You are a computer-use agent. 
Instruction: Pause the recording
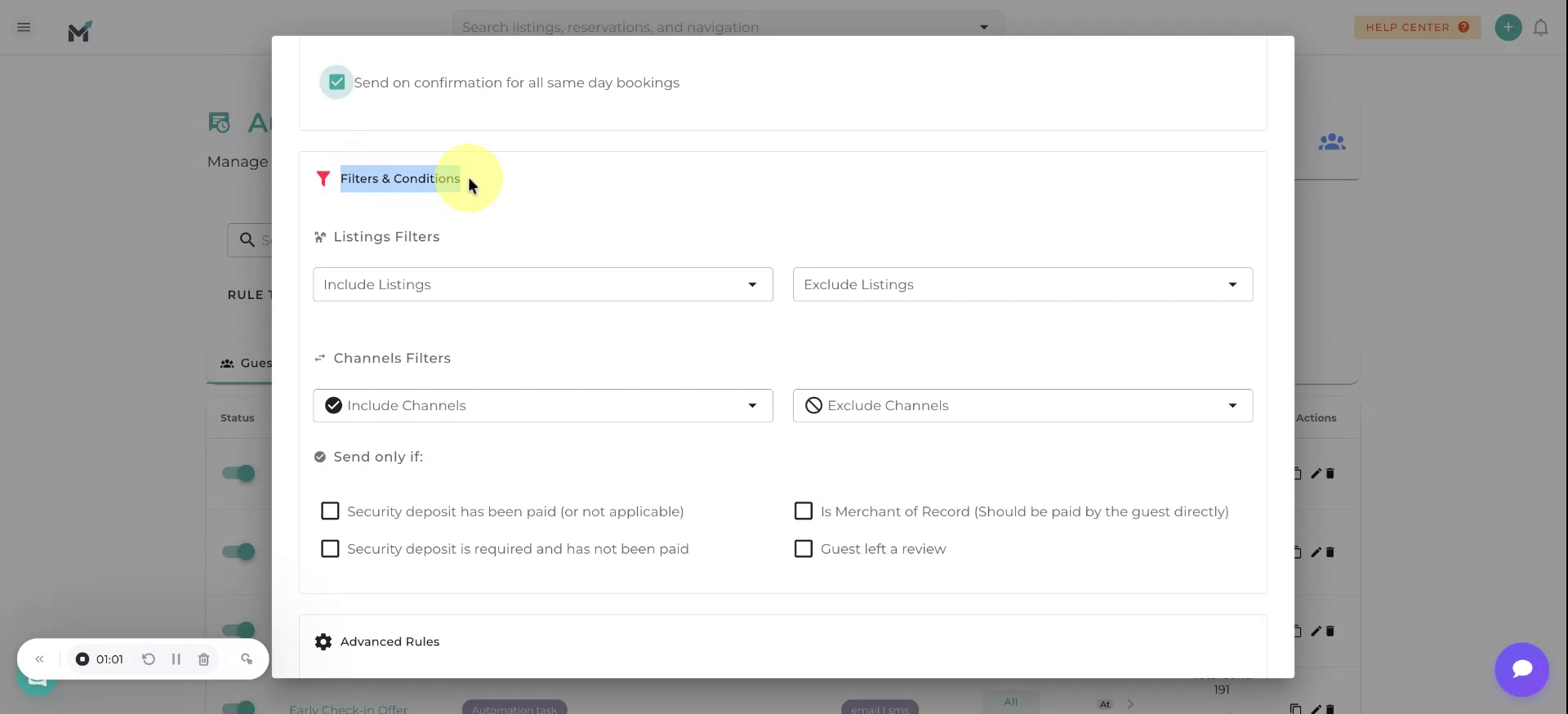[x=176, y=658]
